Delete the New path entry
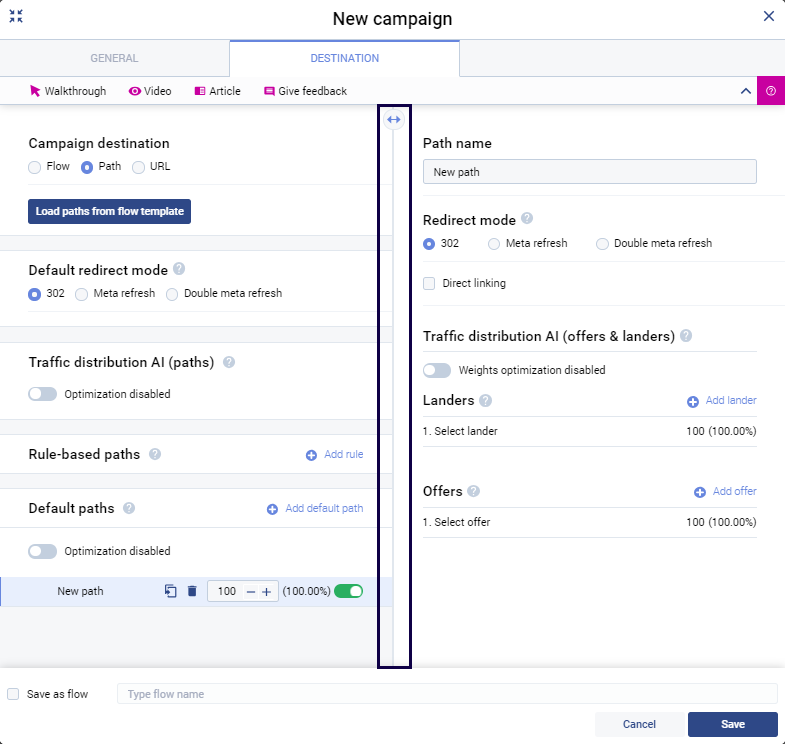The height and width of the screenshot is (744, 785). [x=192, y=592]
